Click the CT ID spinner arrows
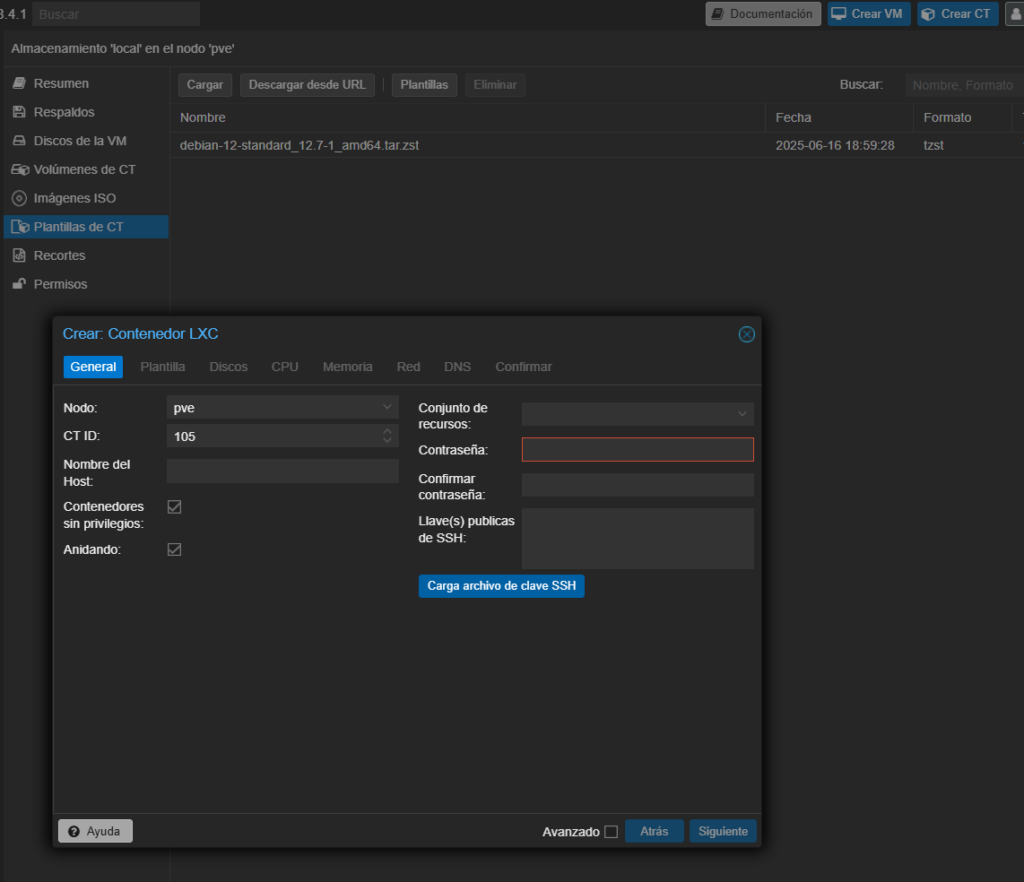The image size is (1024, 882). [x=387, y=436]
